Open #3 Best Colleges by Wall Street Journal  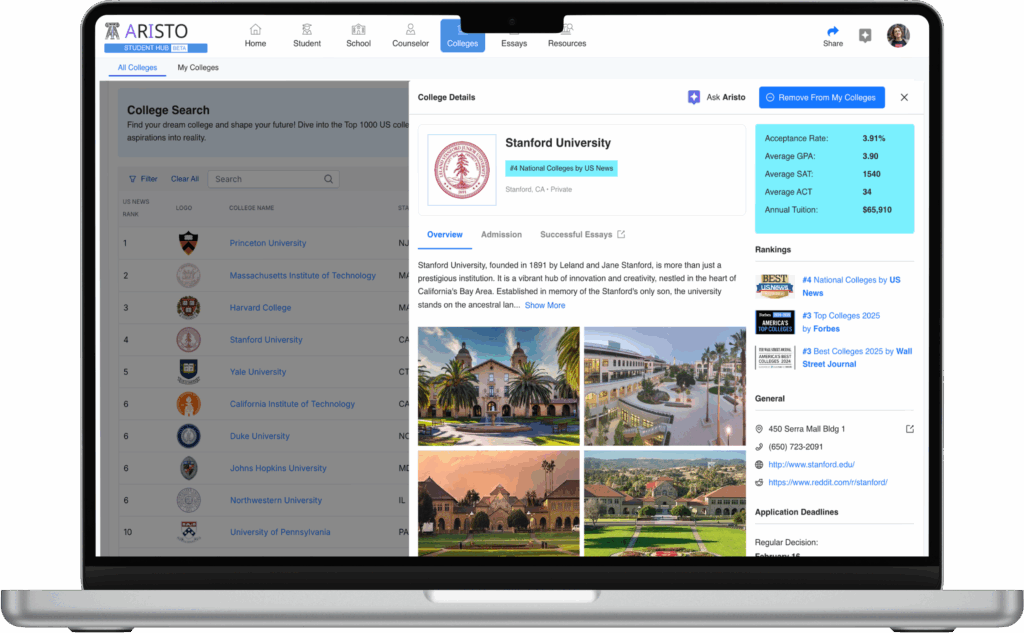pyautogui.click(x=857, y=357)
